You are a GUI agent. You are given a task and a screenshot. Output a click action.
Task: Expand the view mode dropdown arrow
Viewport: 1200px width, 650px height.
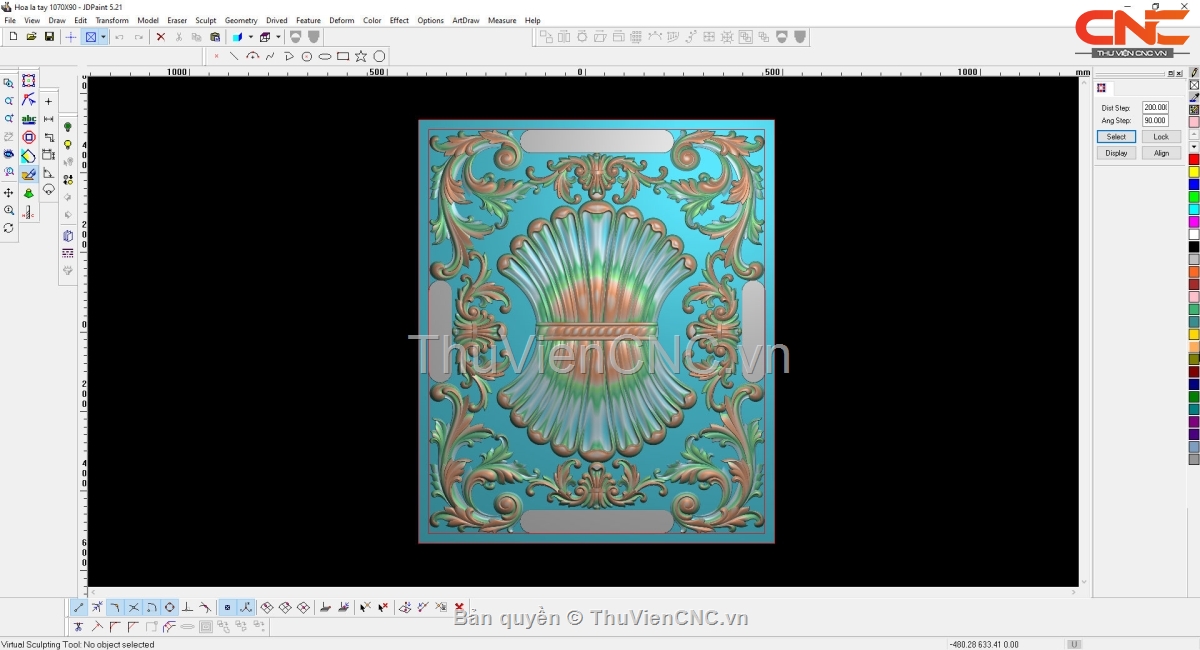pyautogui.click(x=103, y=37)
